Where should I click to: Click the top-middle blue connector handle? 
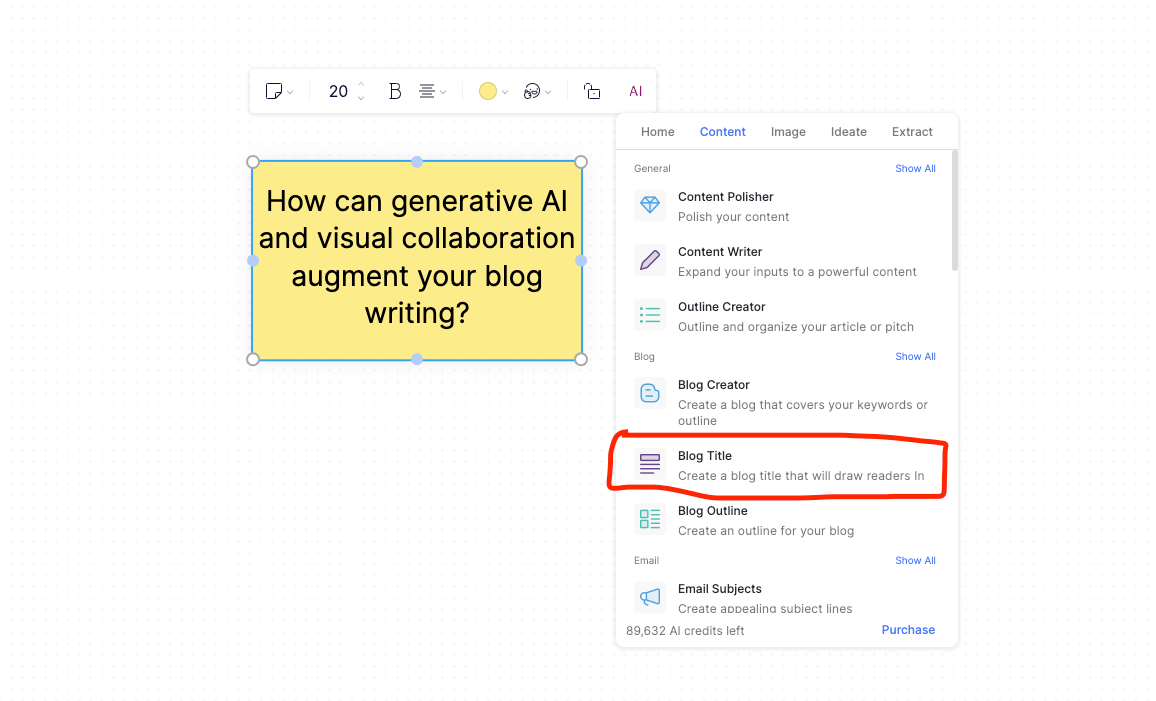[417, 161]
